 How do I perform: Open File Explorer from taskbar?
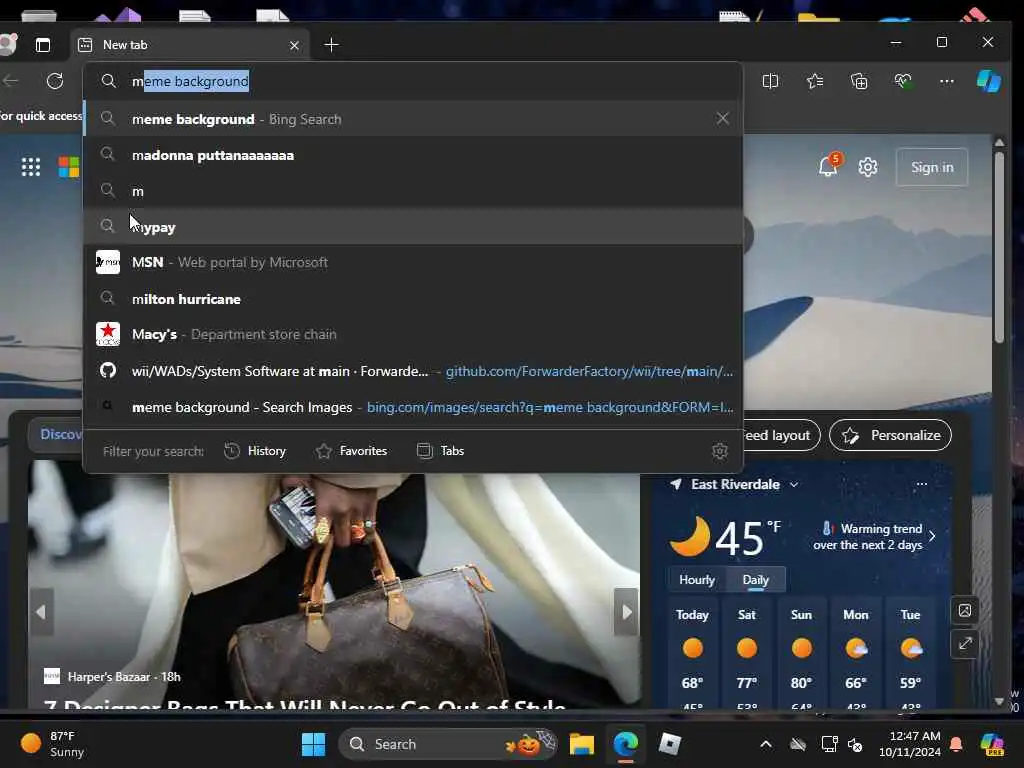tap(581, 744)
